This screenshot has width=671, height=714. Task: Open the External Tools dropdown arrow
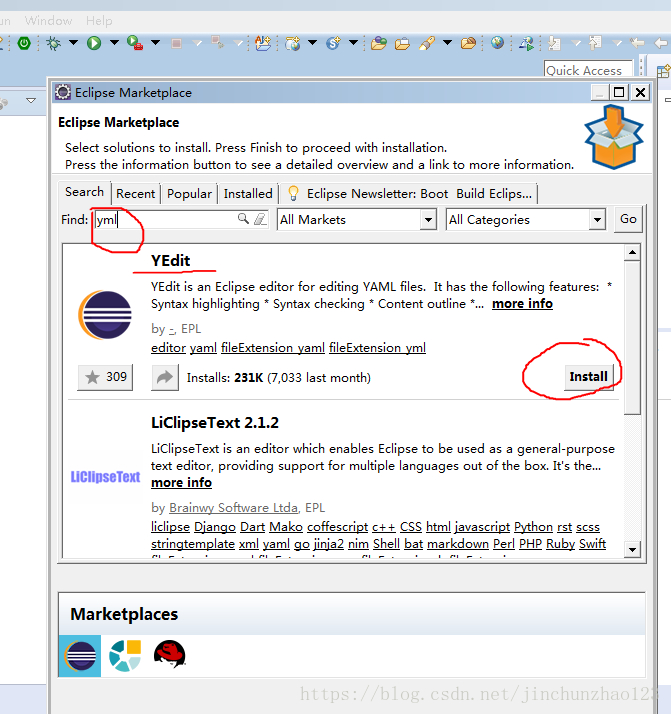click(x=156, y=43)
